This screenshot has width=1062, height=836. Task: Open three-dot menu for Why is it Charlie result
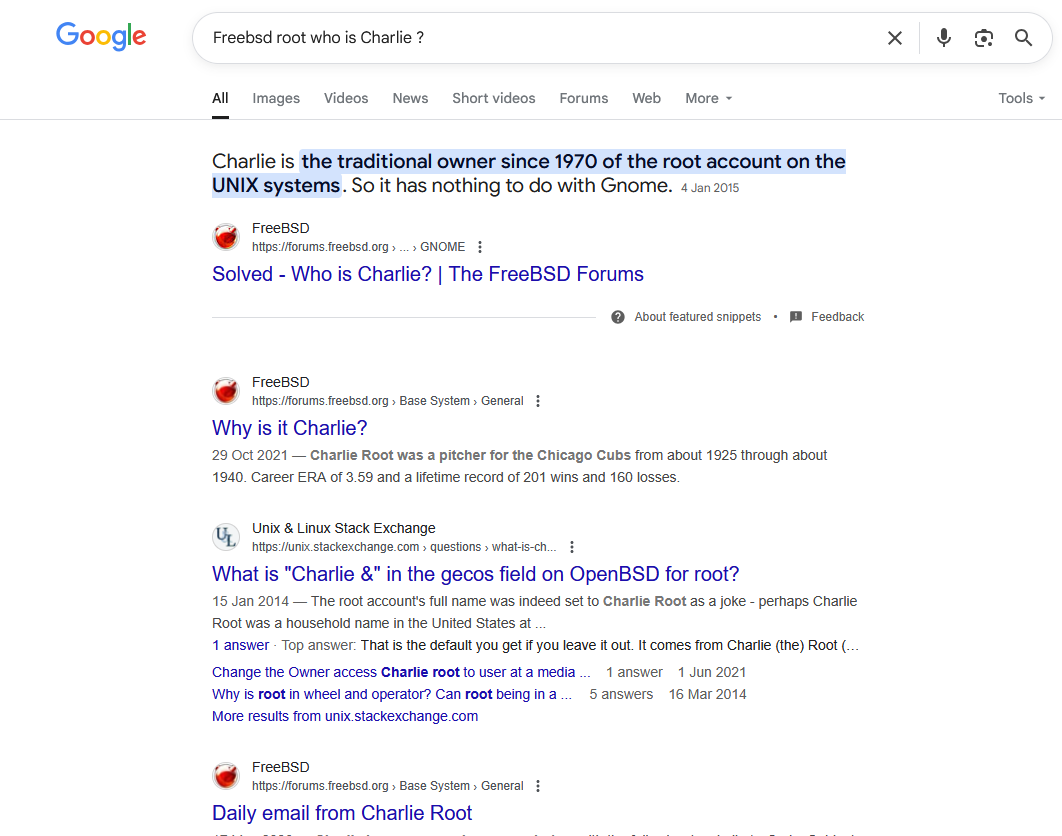tap(538, 401)
